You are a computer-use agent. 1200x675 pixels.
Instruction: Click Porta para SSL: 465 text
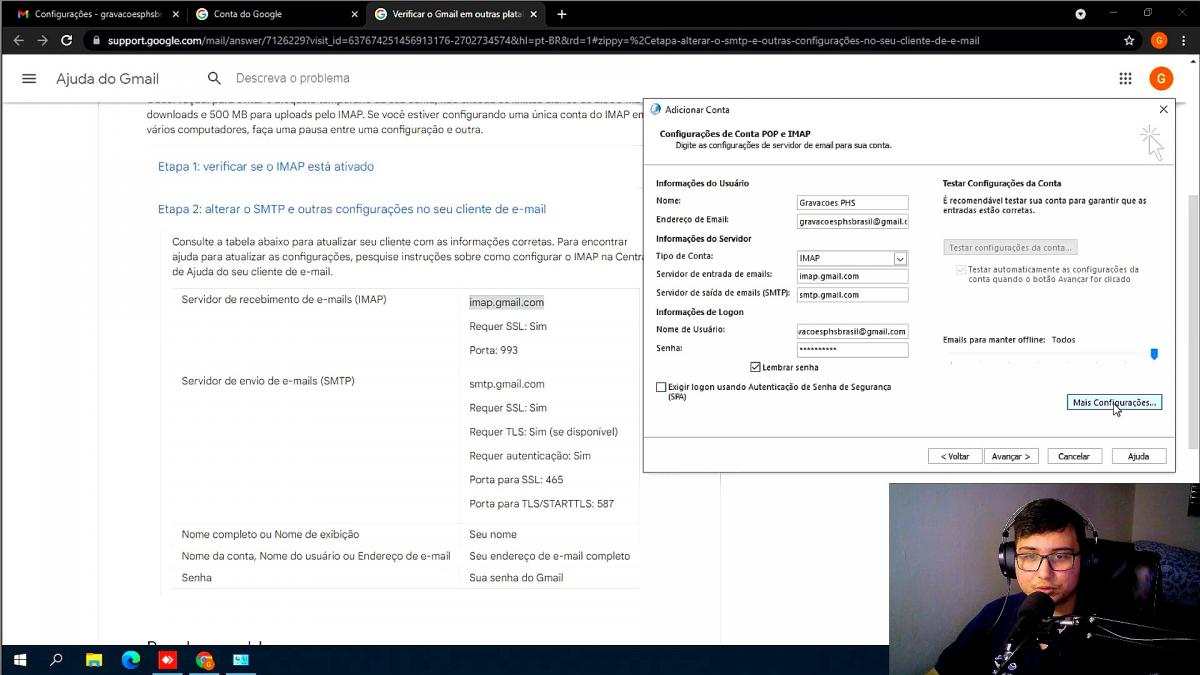pos(516,480)
